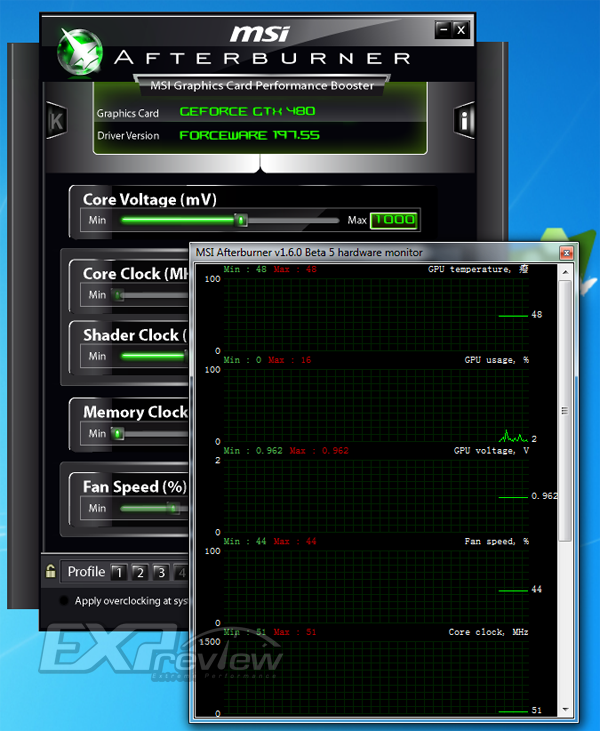Image resolution: width=600 pixels, height=731 pixels.
Task: Click the hardware monitor scroll down arrow
Action: (565, 710)
